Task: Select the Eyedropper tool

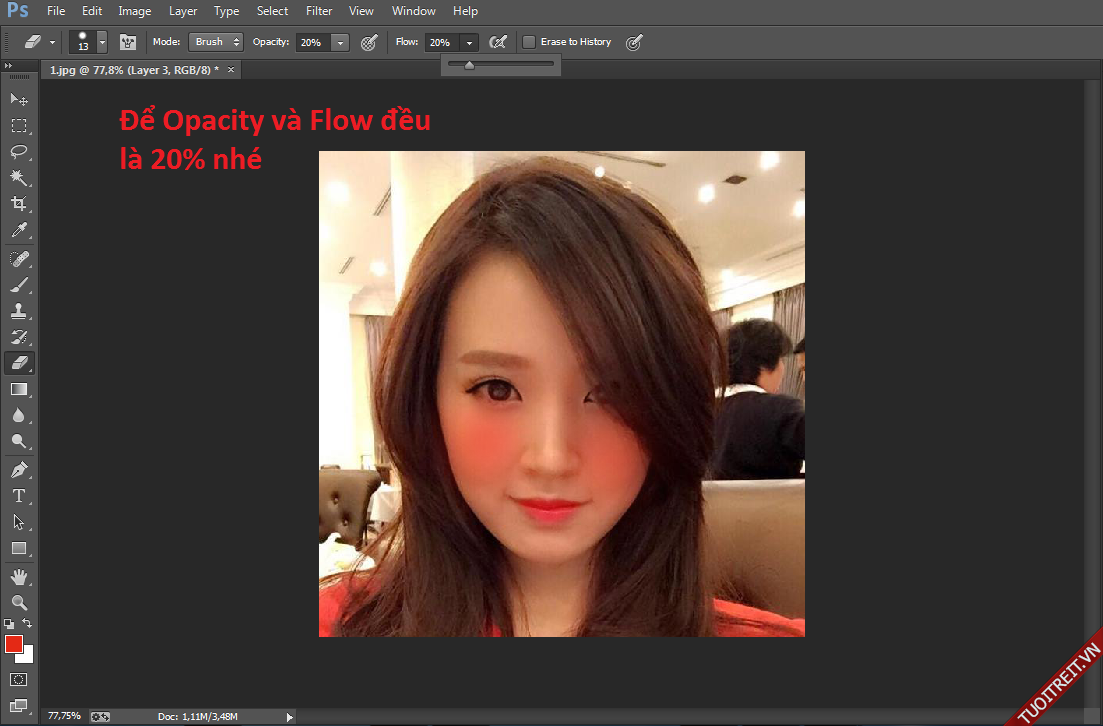Action: coord(18,230)
